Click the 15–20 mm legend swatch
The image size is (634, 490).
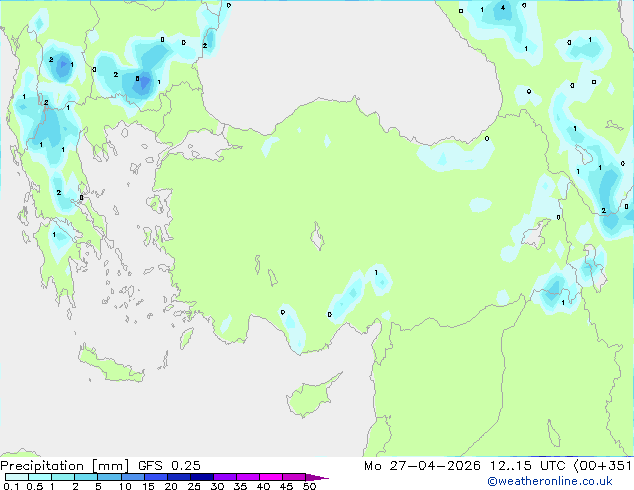[x=156, y=477]
